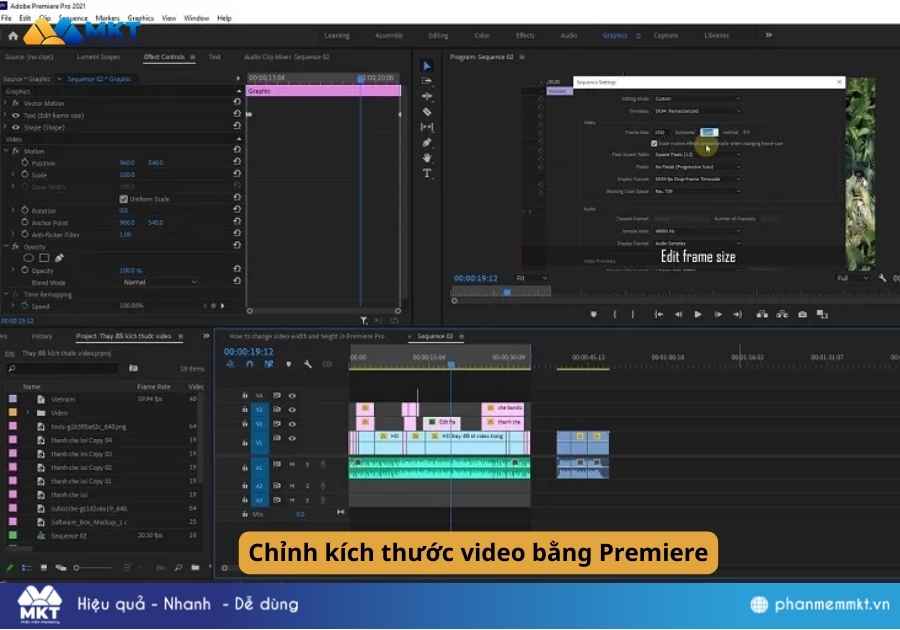Create 4-point polygon mask under Opacity
Viewport: 900px width, 630px height.
tap(44, 258)
